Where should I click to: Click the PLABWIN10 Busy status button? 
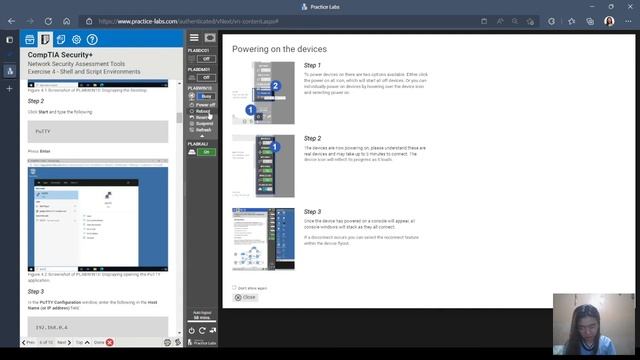point(206,96)
